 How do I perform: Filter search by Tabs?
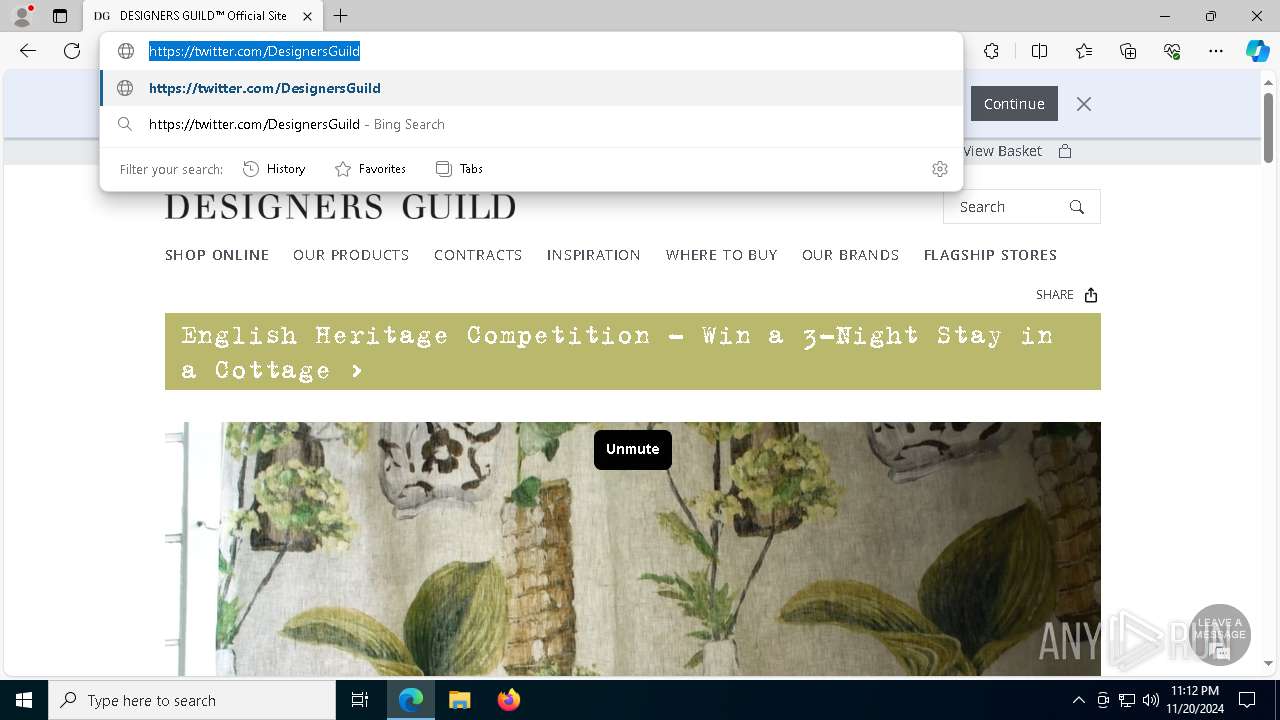pos(459,169)
